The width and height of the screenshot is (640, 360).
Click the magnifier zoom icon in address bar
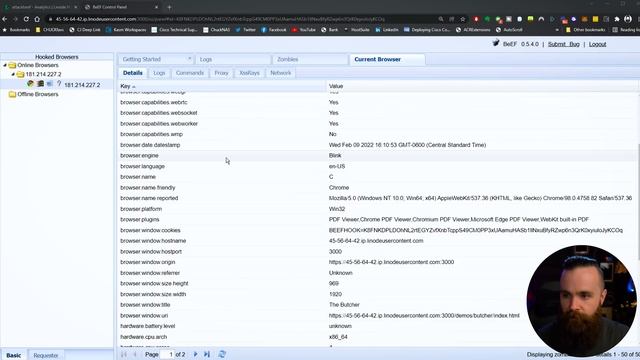click(441, 19)
